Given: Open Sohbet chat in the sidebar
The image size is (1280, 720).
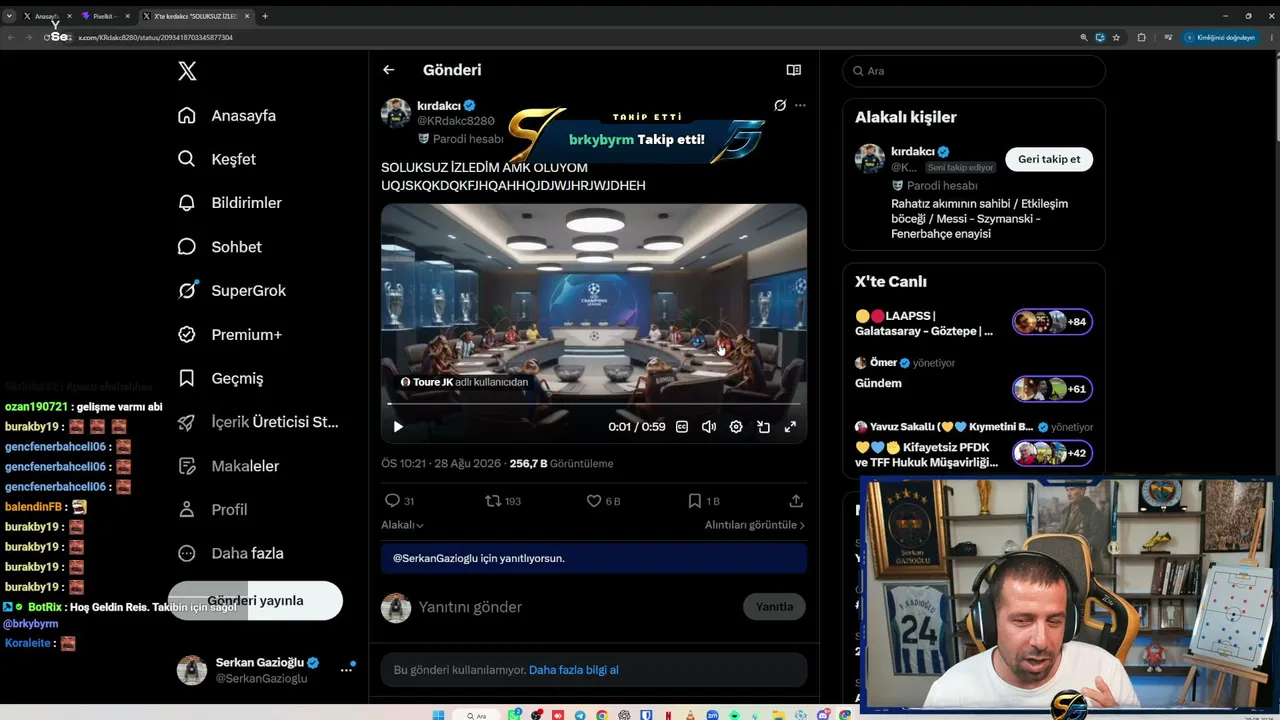Looking at the screenshot, I should click(x=220, y=247).
